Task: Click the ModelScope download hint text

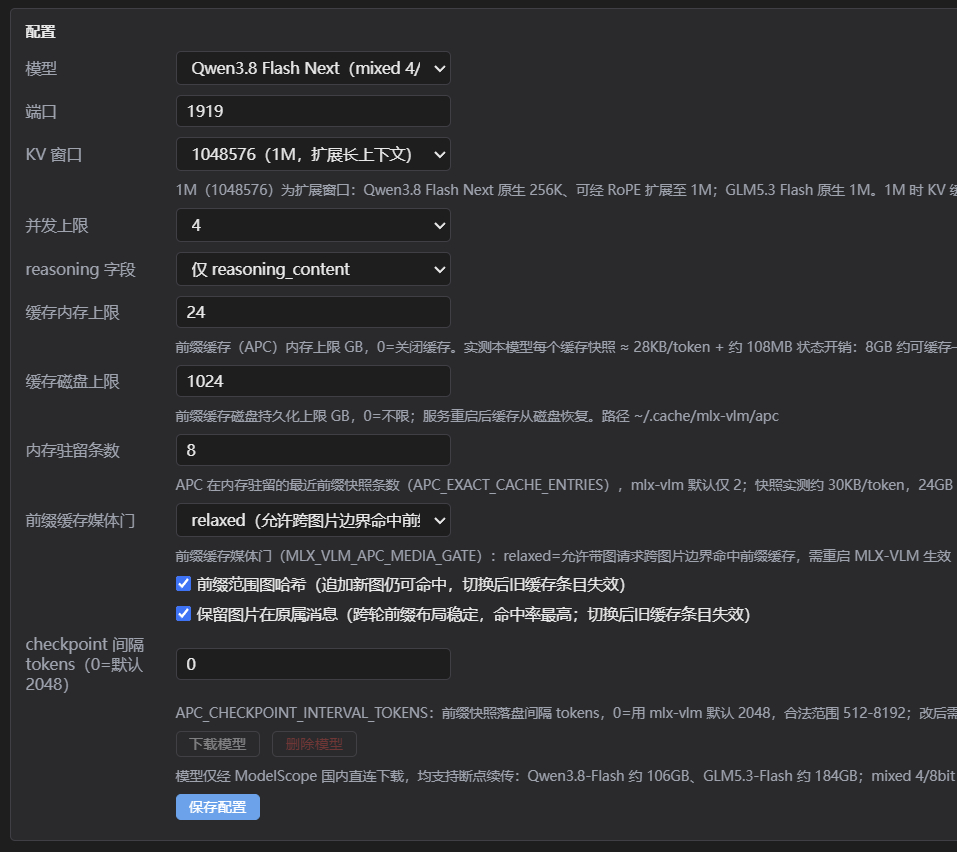Action: 566,776
